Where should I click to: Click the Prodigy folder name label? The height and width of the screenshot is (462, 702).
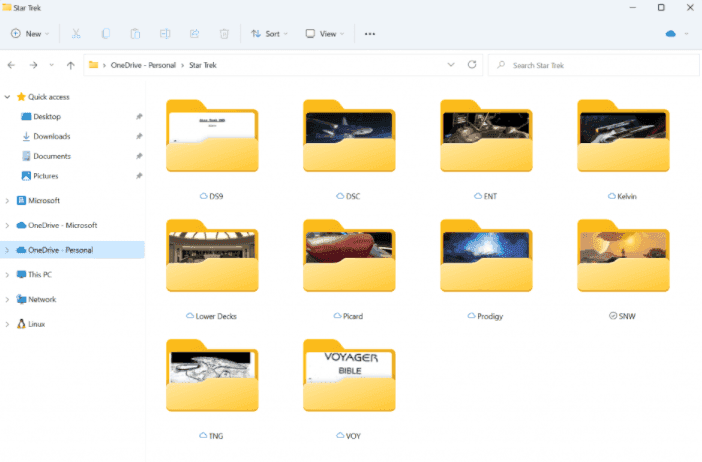click(x=490, y=316)
